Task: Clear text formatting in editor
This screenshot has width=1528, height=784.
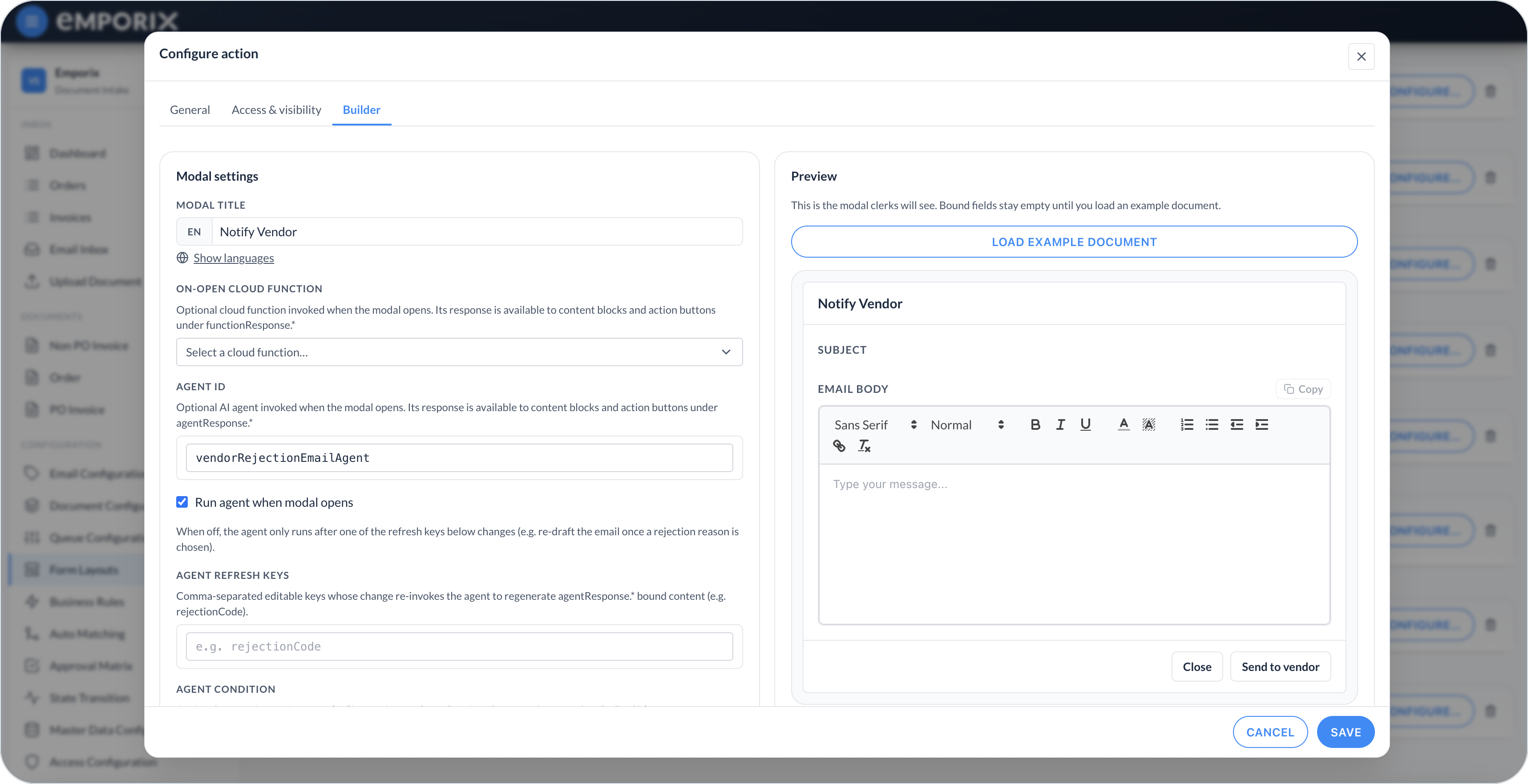Action: pos(864,446)
